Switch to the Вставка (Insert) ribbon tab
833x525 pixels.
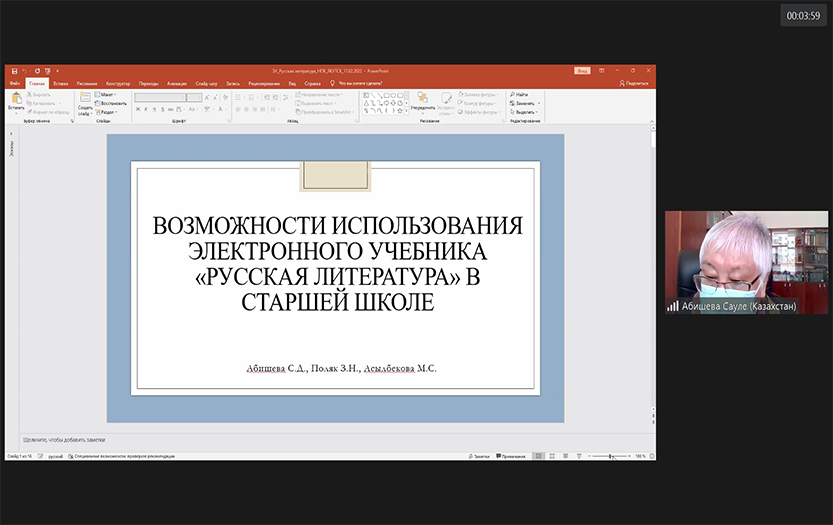61,83
